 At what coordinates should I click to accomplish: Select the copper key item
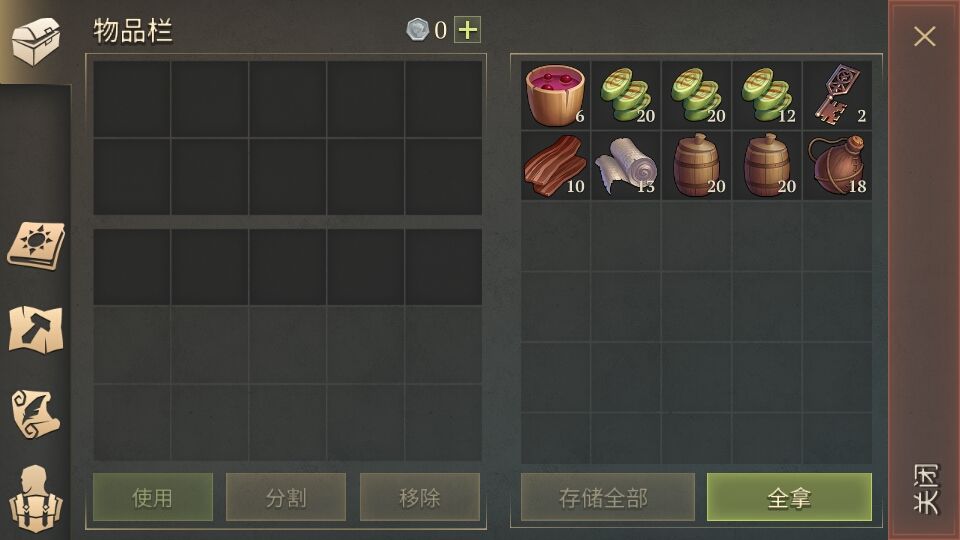tap(837, 95)
